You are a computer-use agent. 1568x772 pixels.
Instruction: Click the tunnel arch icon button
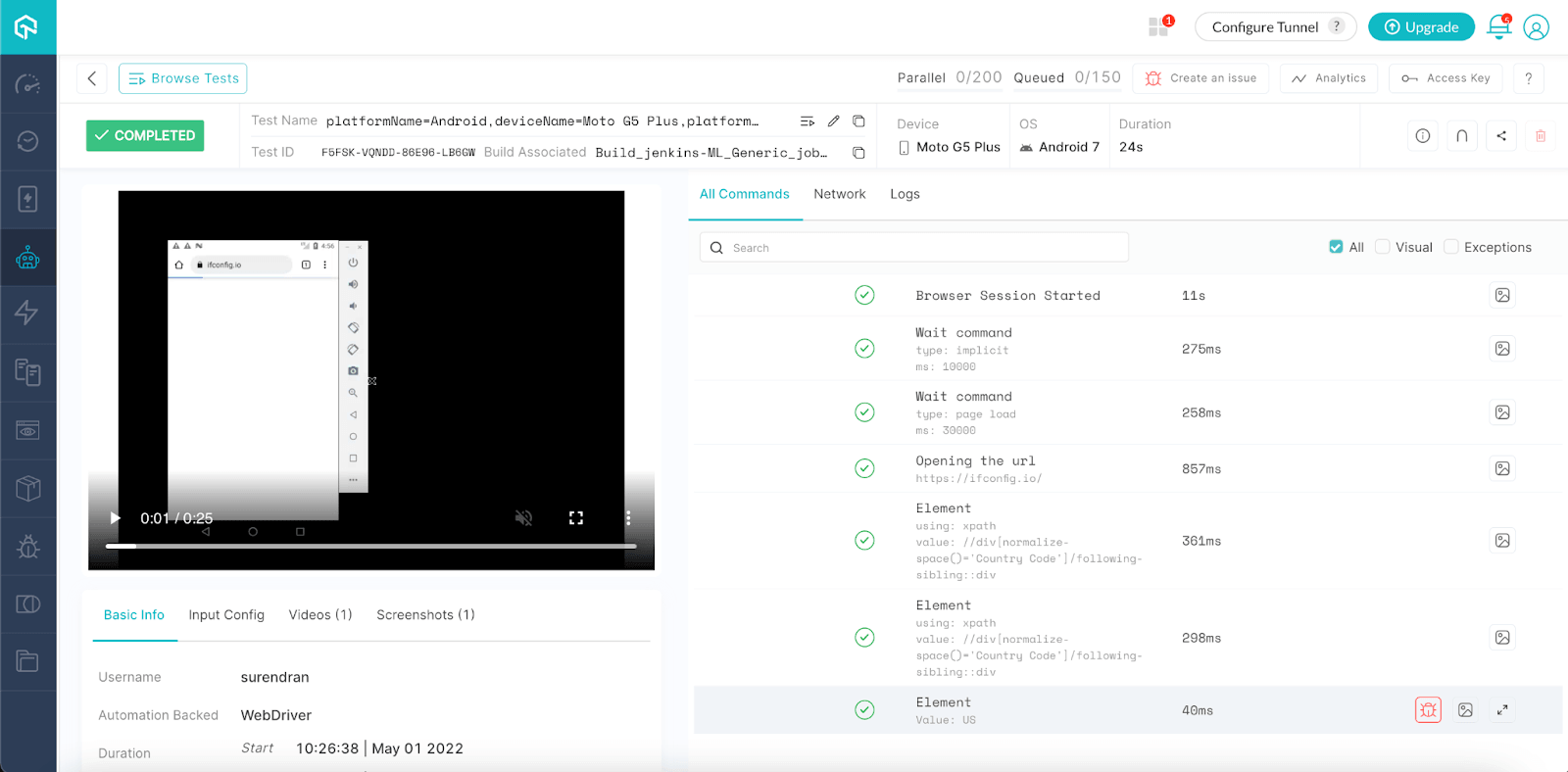[x=1462, y=136]
